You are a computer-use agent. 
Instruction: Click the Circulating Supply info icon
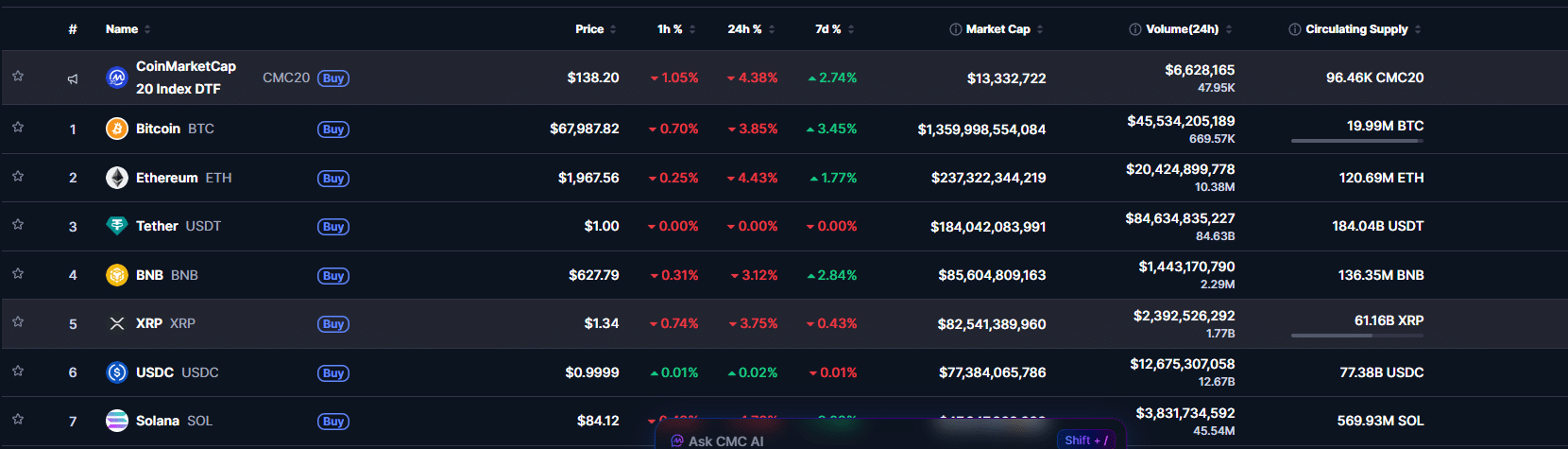coord(1295,29)
